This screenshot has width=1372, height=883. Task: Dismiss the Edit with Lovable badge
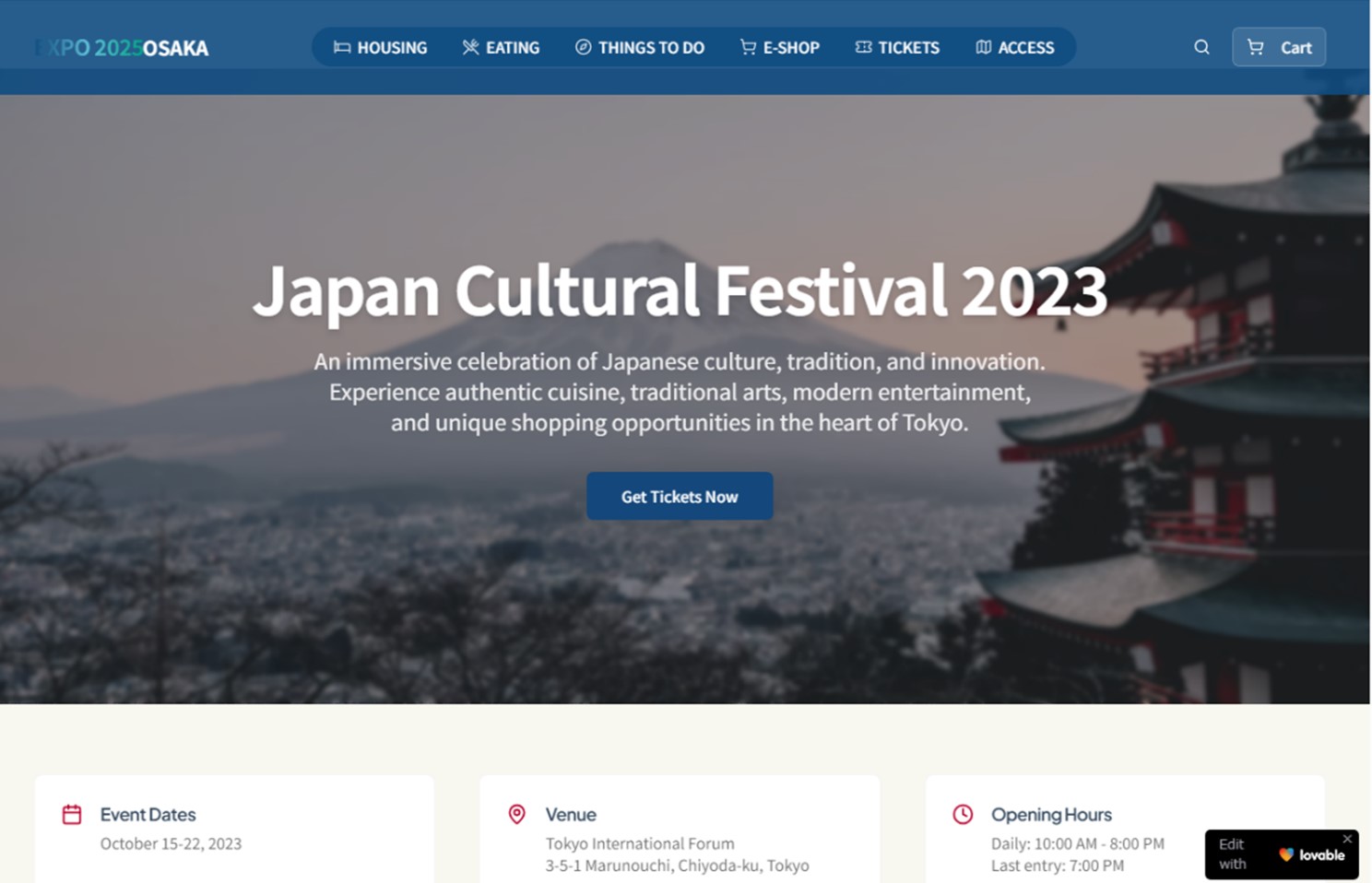pos(1347,839)
